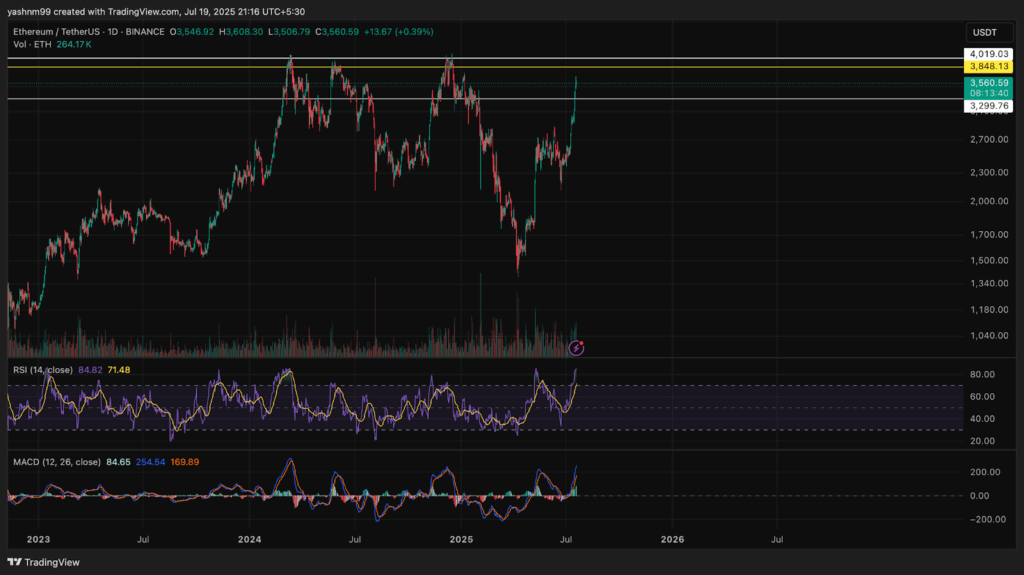Click the 4,019.03 price level label
This screenshot has width=1024, height=575.
pyautogui.click(x=989, y=54)
